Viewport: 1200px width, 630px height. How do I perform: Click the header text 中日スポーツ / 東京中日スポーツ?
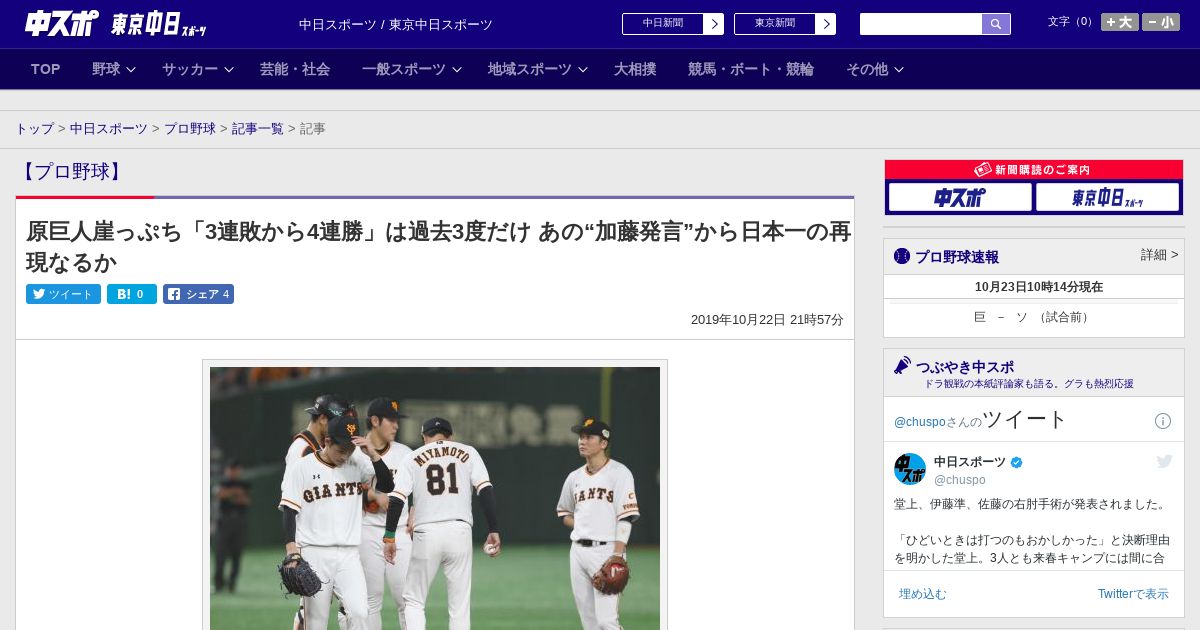pos(396,25)
